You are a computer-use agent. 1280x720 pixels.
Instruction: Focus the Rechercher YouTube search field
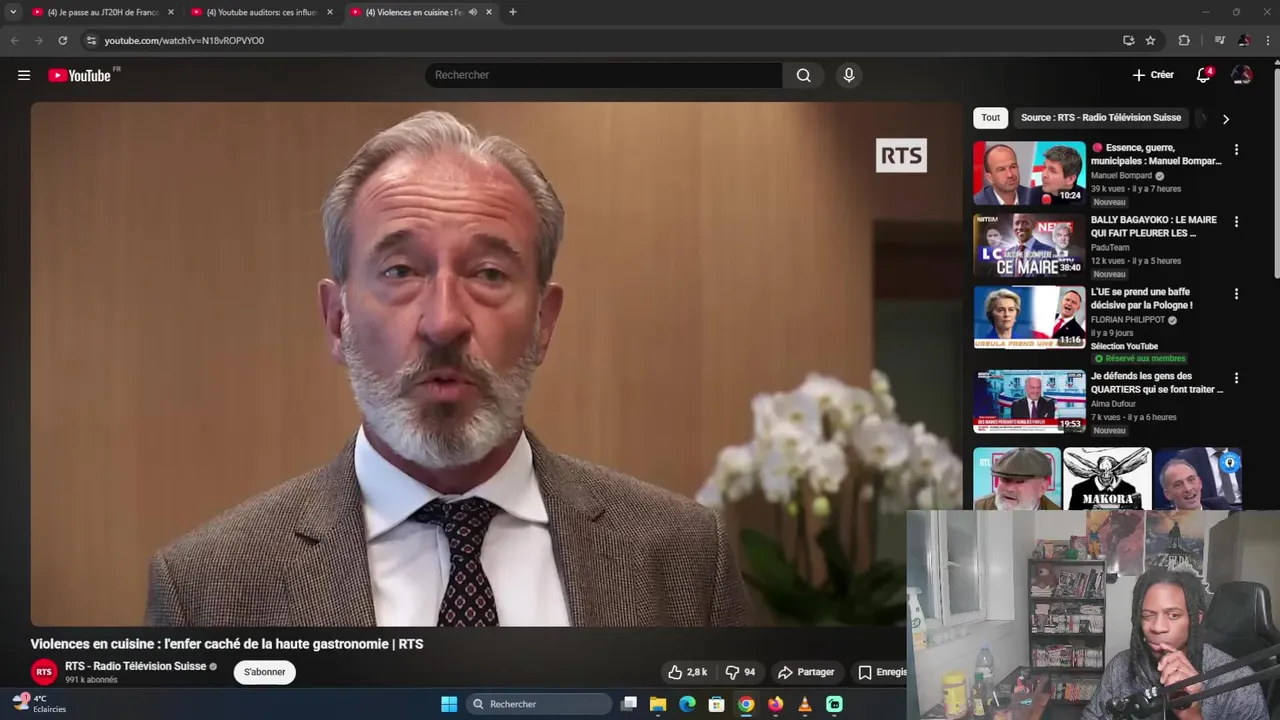pyautogui.click(x=604, y=75)
